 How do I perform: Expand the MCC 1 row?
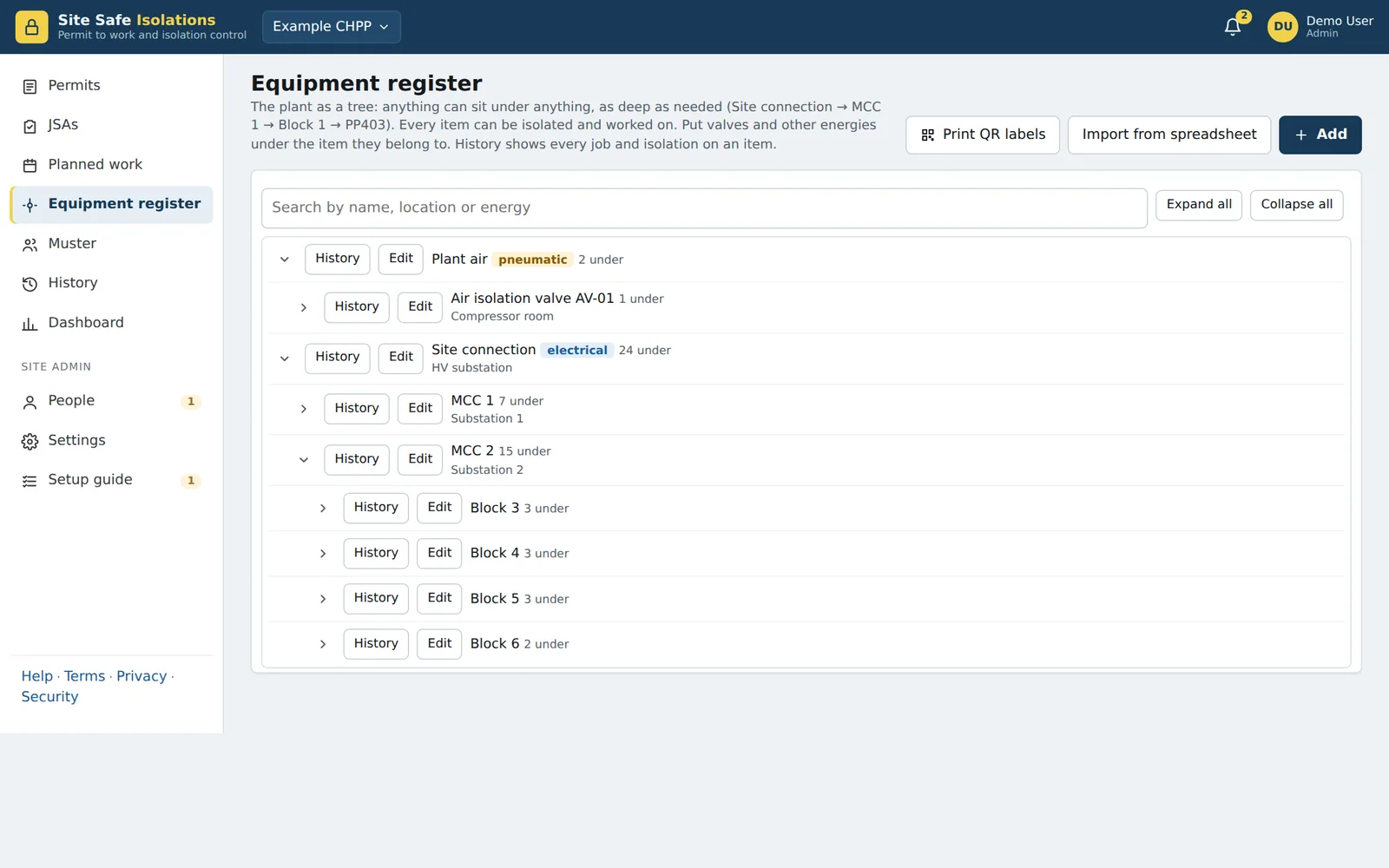pos(304,409)
